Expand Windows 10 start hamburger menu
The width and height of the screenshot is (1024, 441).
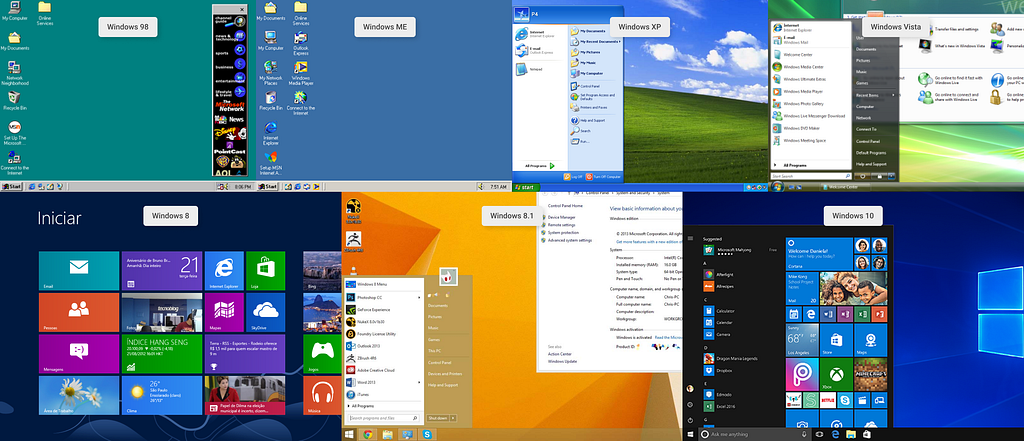point(690,238)
